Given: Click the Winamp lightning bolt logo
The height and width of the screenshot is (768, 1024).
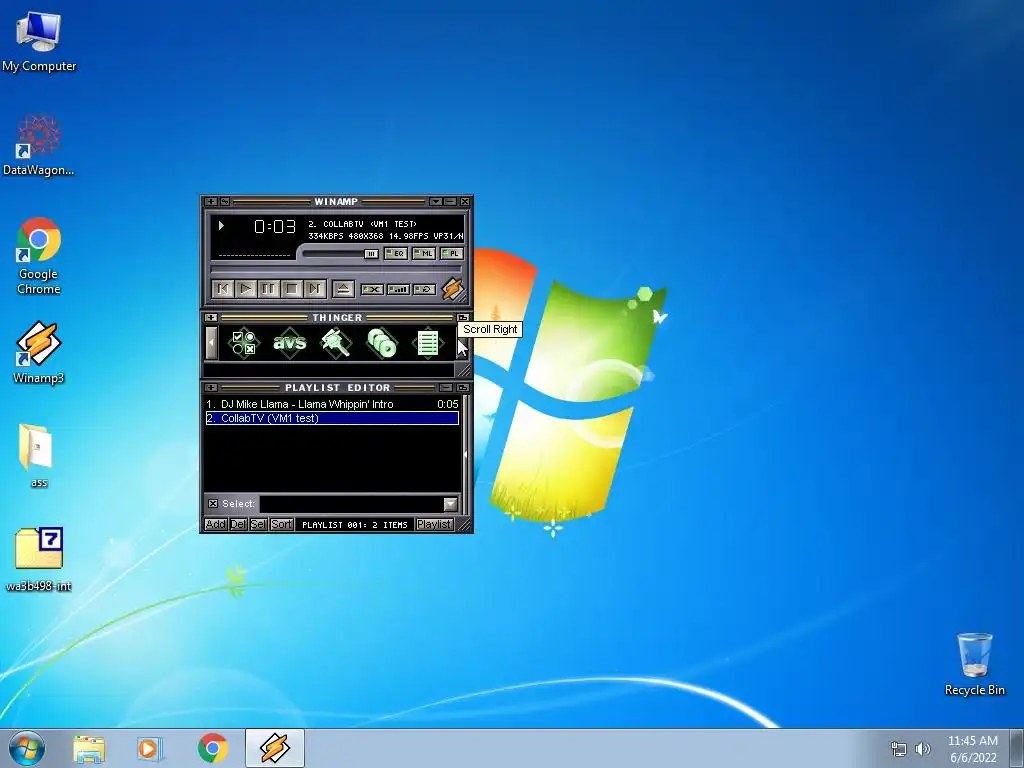Looking at the screenshot, I should point(453,289).
